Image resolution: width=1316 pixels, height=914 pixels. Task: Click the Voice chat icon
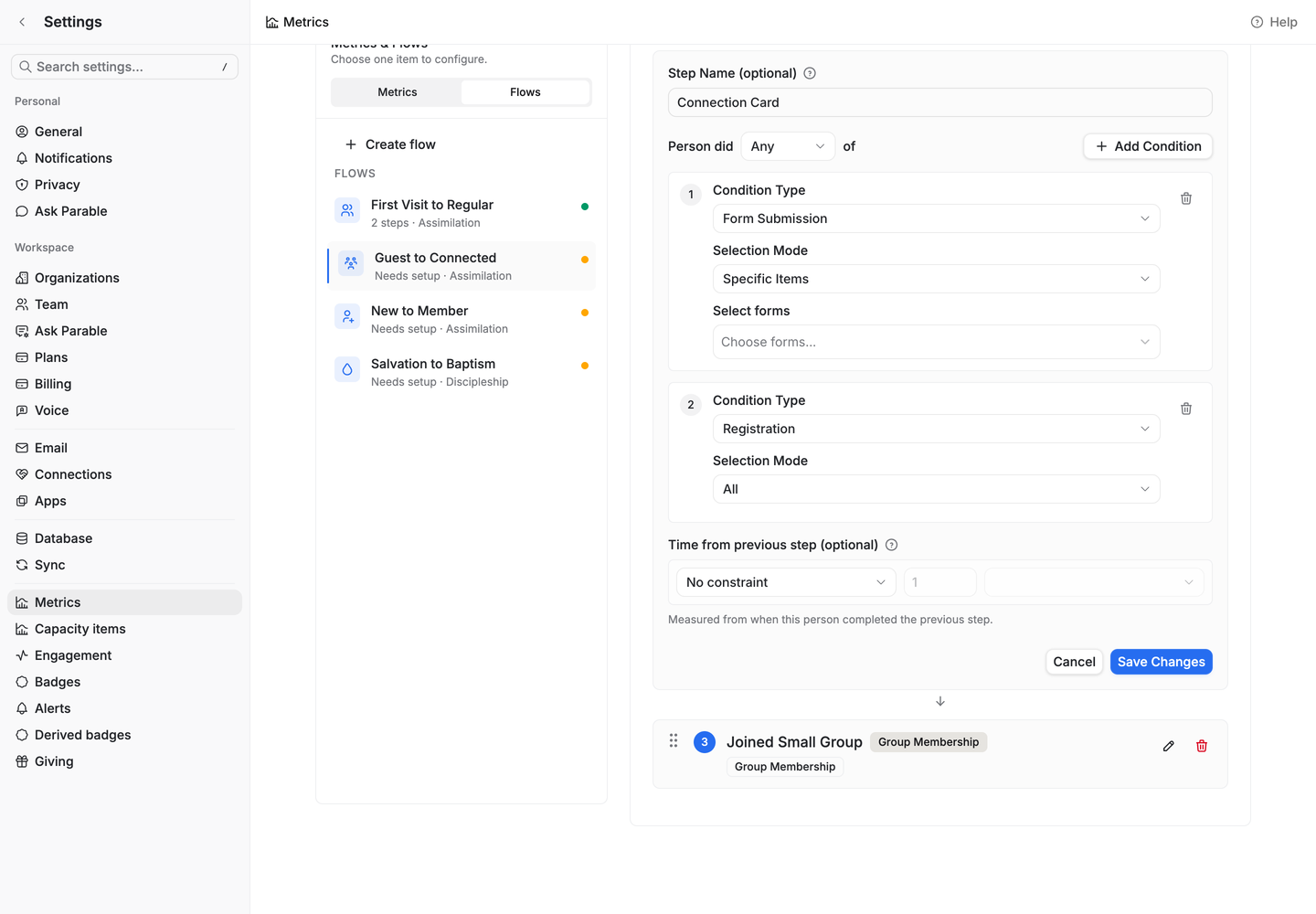point(22,410)
